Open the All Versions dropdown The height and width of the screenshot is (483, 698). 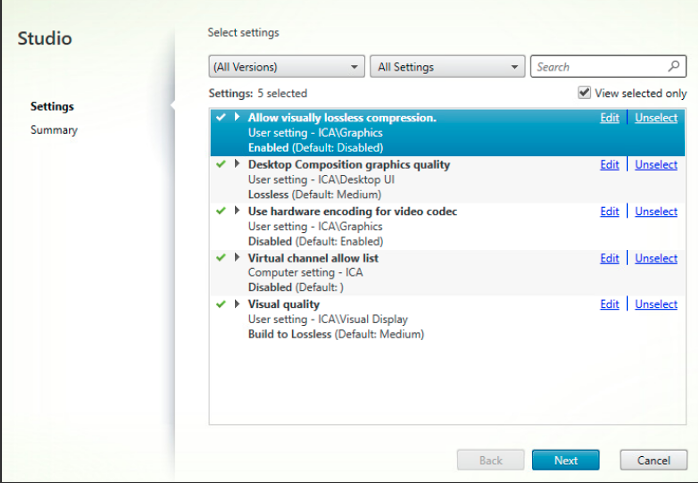click(286, 67)
